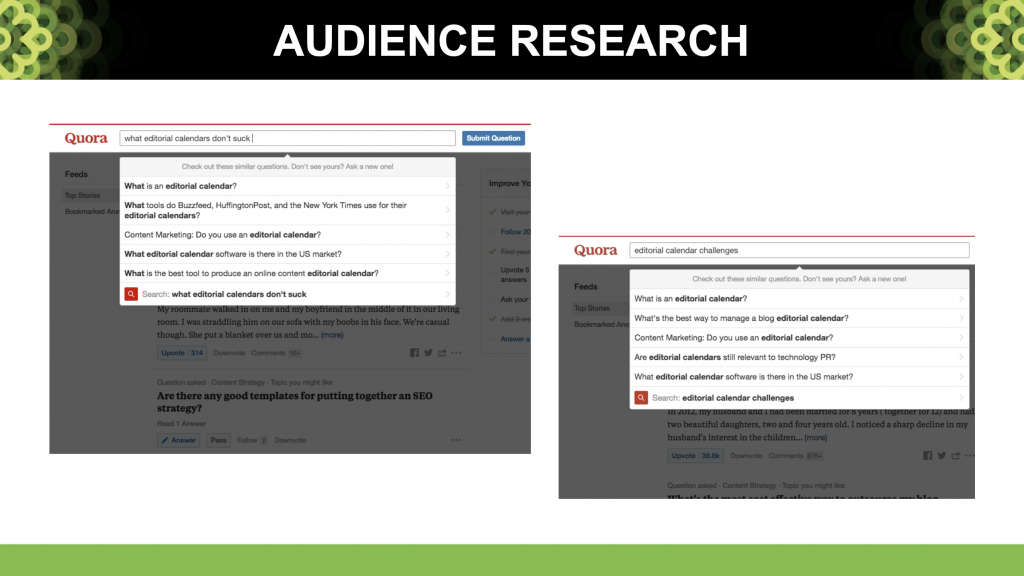Click the red search icon beside "editorial calendar challenges"
This screenshot has height=576, width=1024.
(641, 398)
